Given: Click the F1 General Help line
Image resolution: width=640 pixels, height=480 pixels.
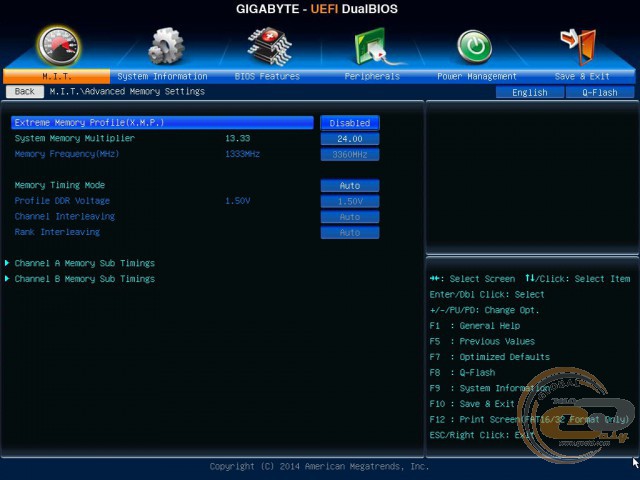Looking at the screenshot, I should pos(475,326).
